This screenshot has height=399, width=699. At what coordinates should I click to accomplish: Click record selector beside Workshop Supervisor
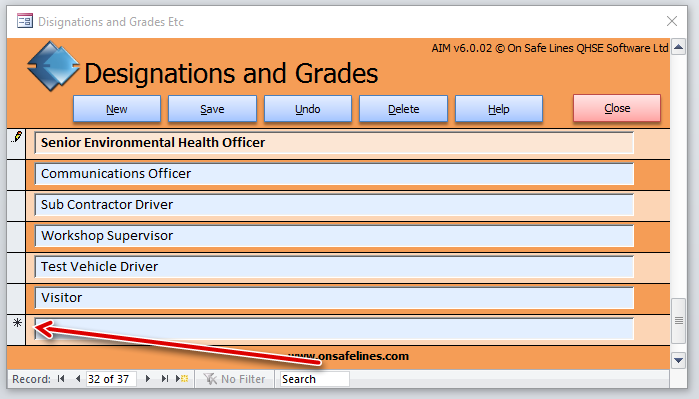[x=16, y=237]
